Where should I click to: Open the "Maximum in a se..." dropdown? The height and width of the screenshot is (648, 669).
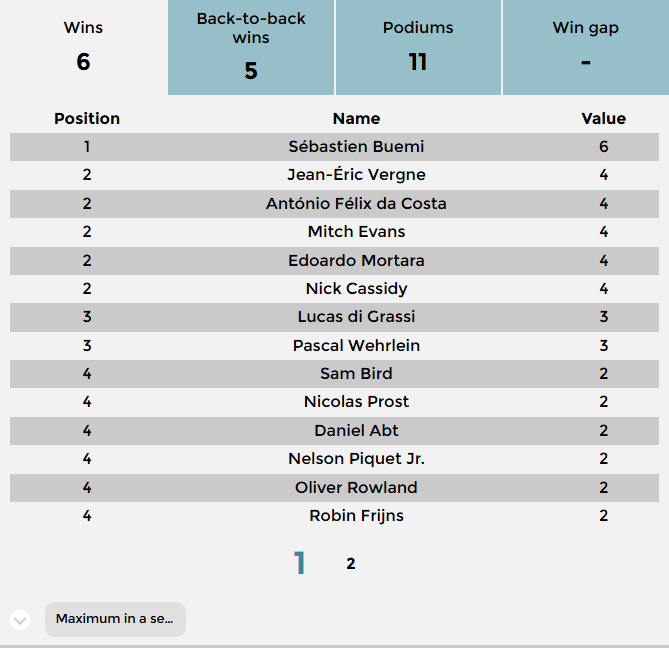pyautogui.click(x=115, y=619)
